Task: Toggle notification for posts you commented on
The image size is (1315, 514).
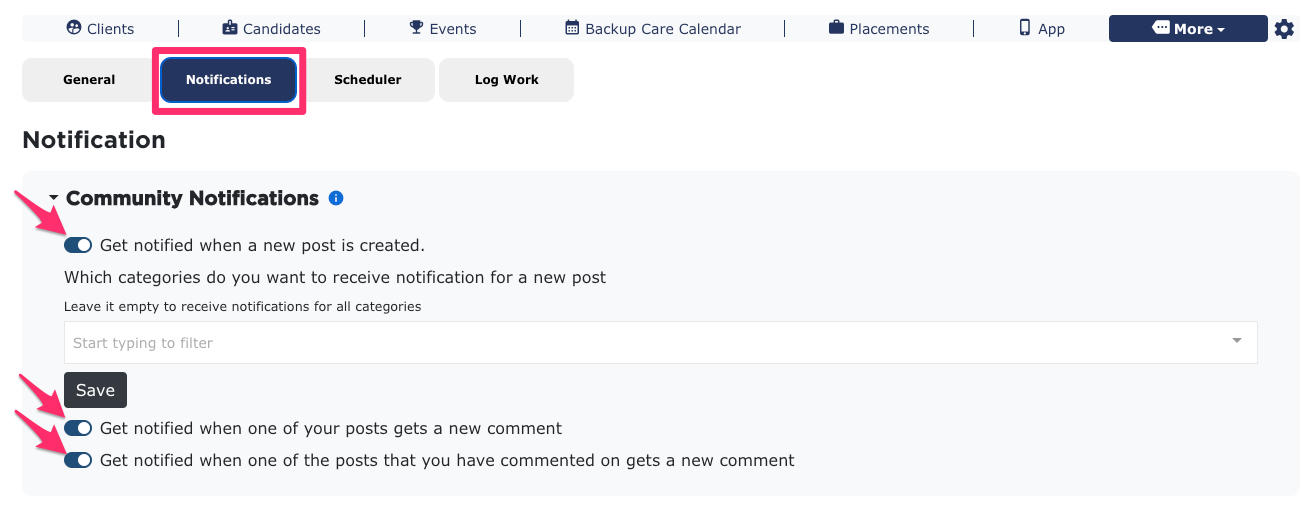Action: point(78,460)
